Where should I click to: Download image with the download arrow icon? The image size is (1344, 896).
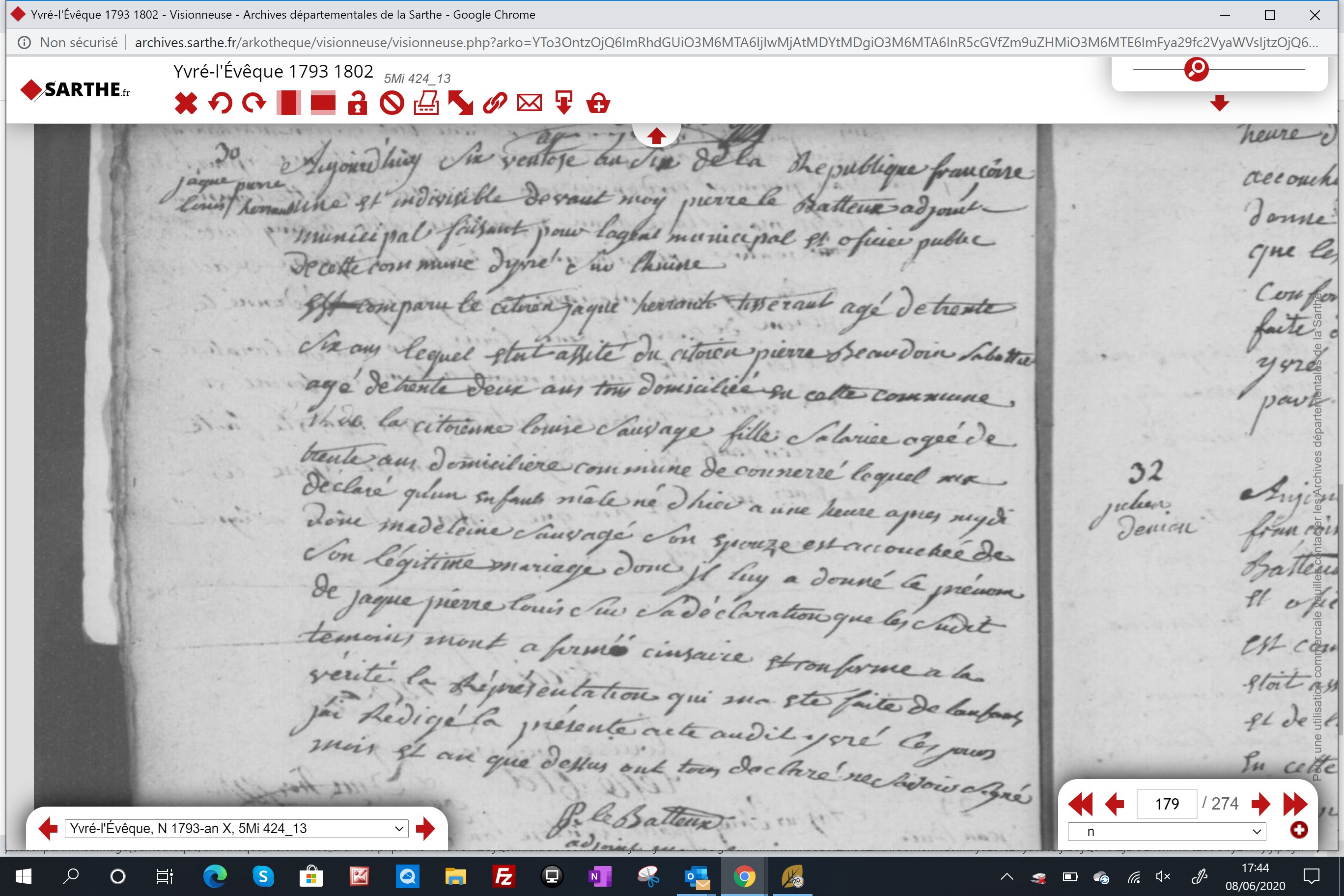point(563,104)
